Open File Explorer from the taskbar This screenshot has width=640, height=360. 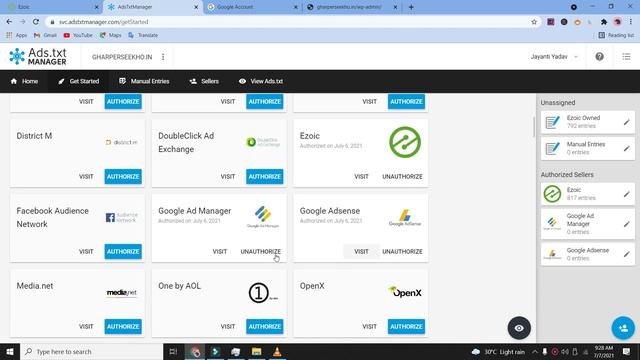pos(256,351)
